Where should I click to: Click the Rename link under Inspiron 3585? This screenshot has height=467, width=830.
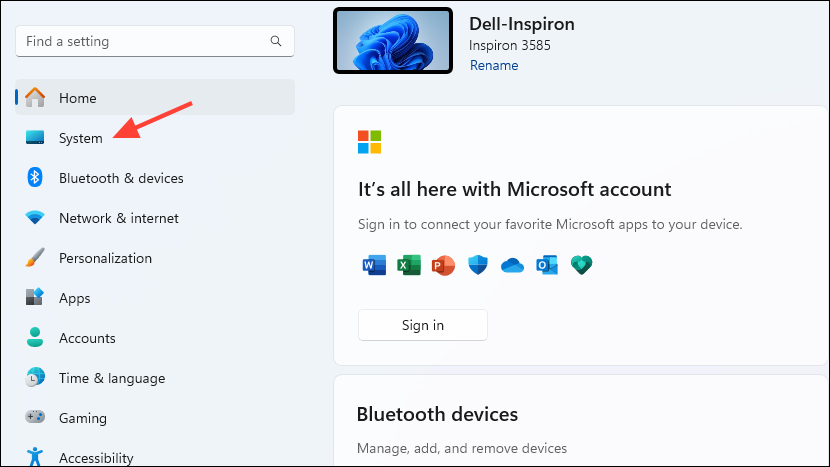(494, 65)
